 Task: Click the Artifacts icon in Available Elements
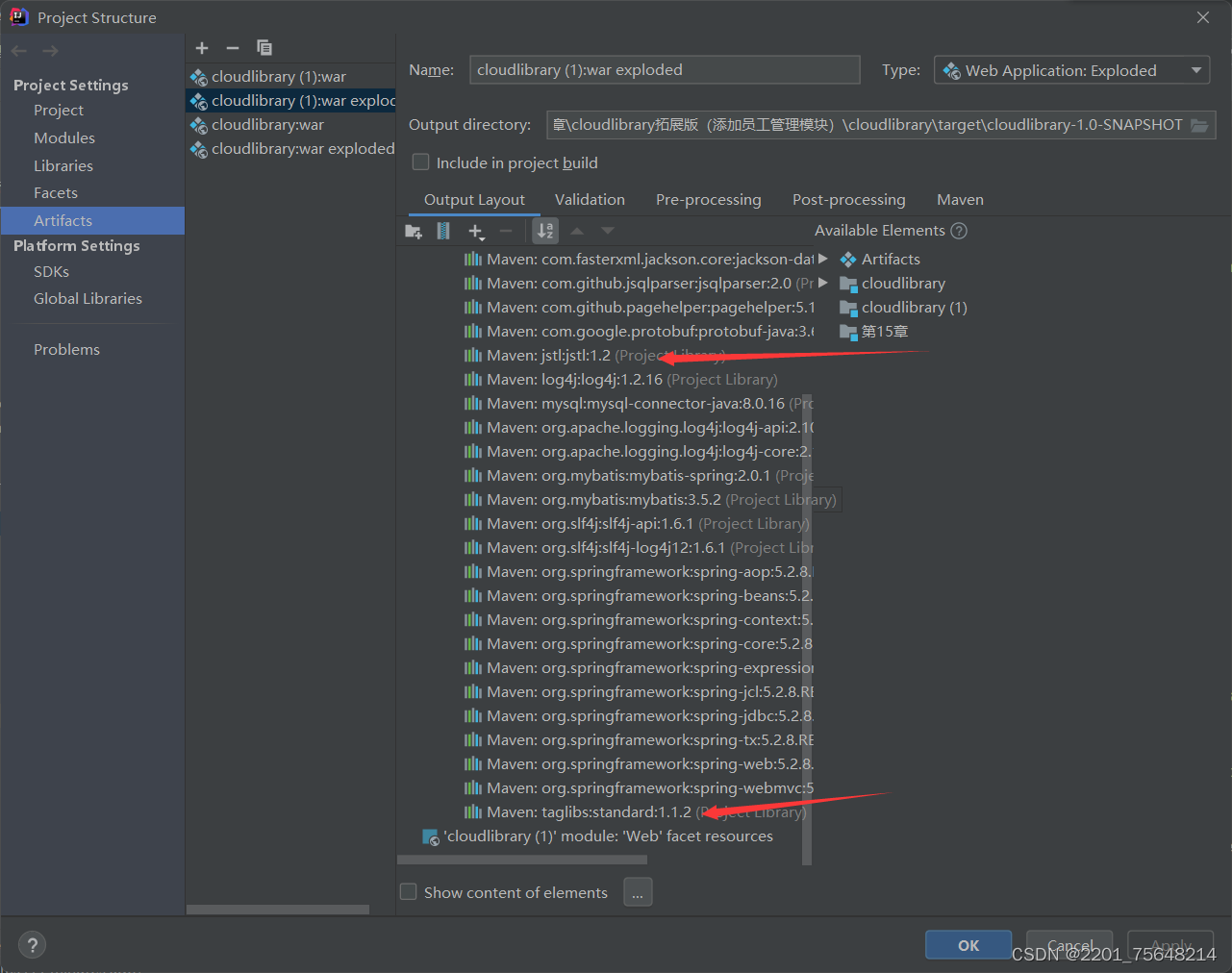click(x=848, y=260)
